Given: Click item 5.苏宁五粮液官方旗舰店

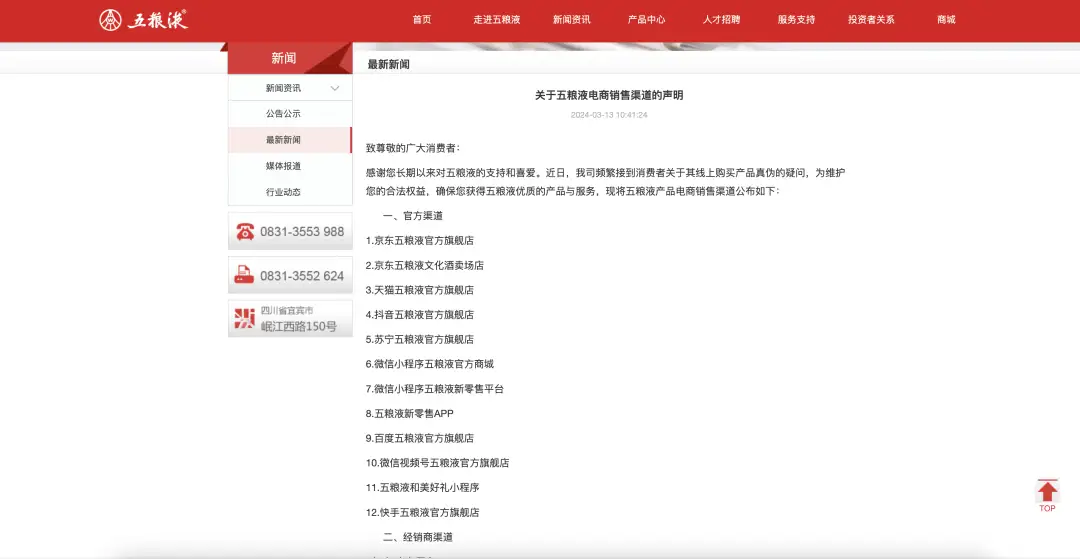Looking at the screenshot, I should click(419, 339).
